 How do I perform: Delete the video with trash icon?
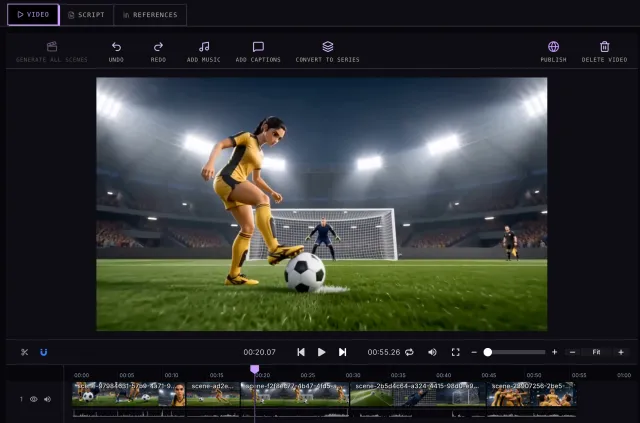tap(604, 52)
